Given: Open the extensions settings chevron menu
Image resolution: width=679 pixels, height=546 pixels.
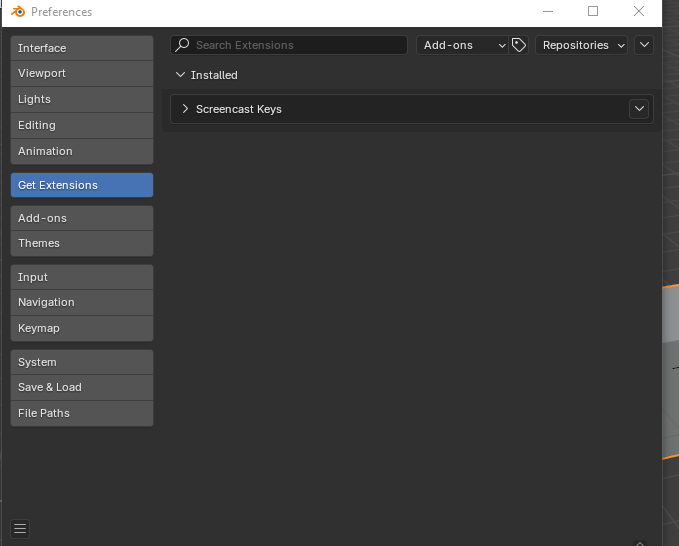Looking at the screenshot, I should 644,45.
